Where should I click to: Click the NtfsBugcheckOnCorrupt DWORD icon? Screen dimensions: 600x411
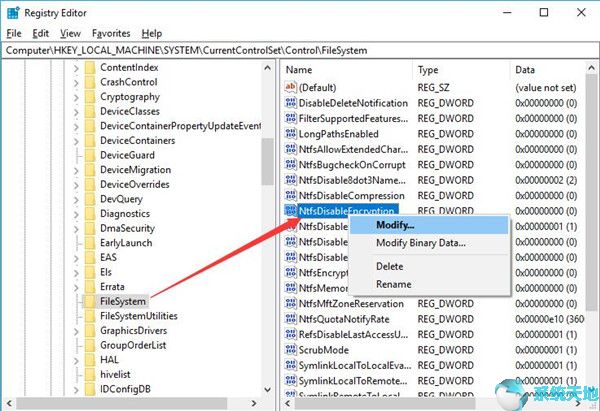tap(290, 165)
